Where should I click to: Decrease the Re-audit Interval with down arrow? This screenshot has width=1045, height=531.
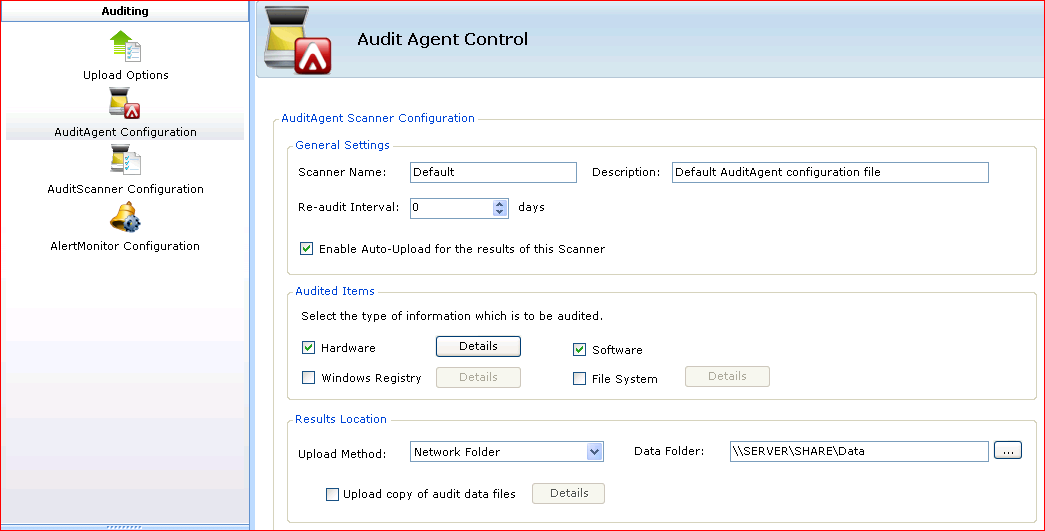point(500,212)
